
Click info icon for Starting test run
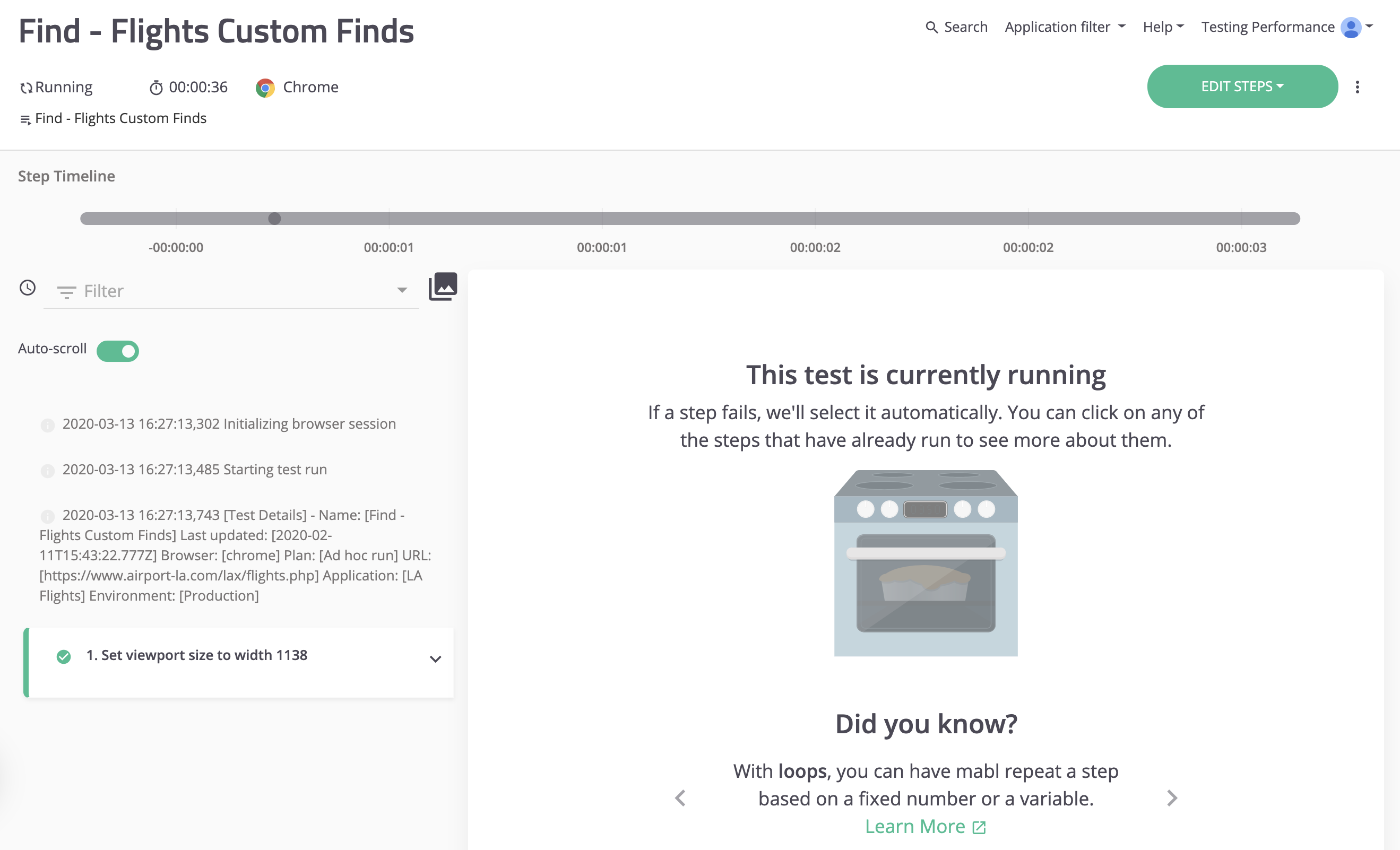[x=48, y=471]
